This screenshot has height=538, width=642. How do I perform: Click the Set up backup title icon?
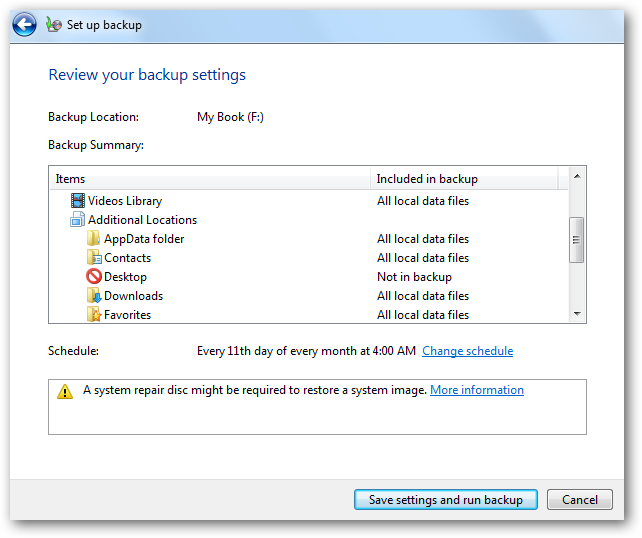[54, 25]
